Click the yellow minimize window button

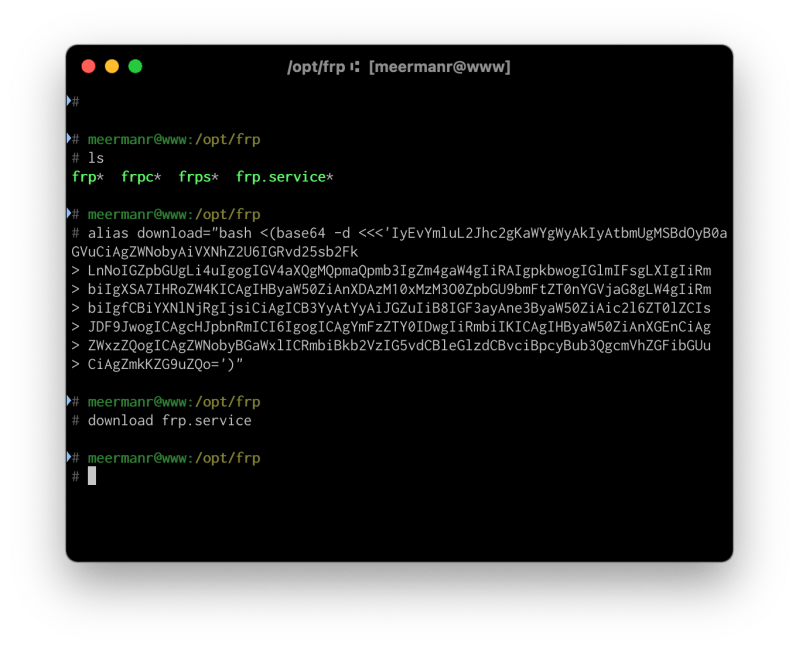(x=112, y=67)
